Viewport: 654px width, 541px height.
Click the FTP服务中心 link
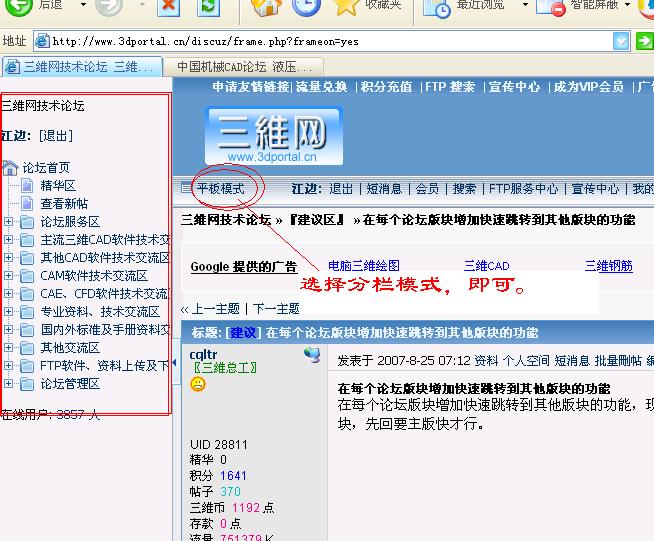pyautogui.click(x=523, y=189)
